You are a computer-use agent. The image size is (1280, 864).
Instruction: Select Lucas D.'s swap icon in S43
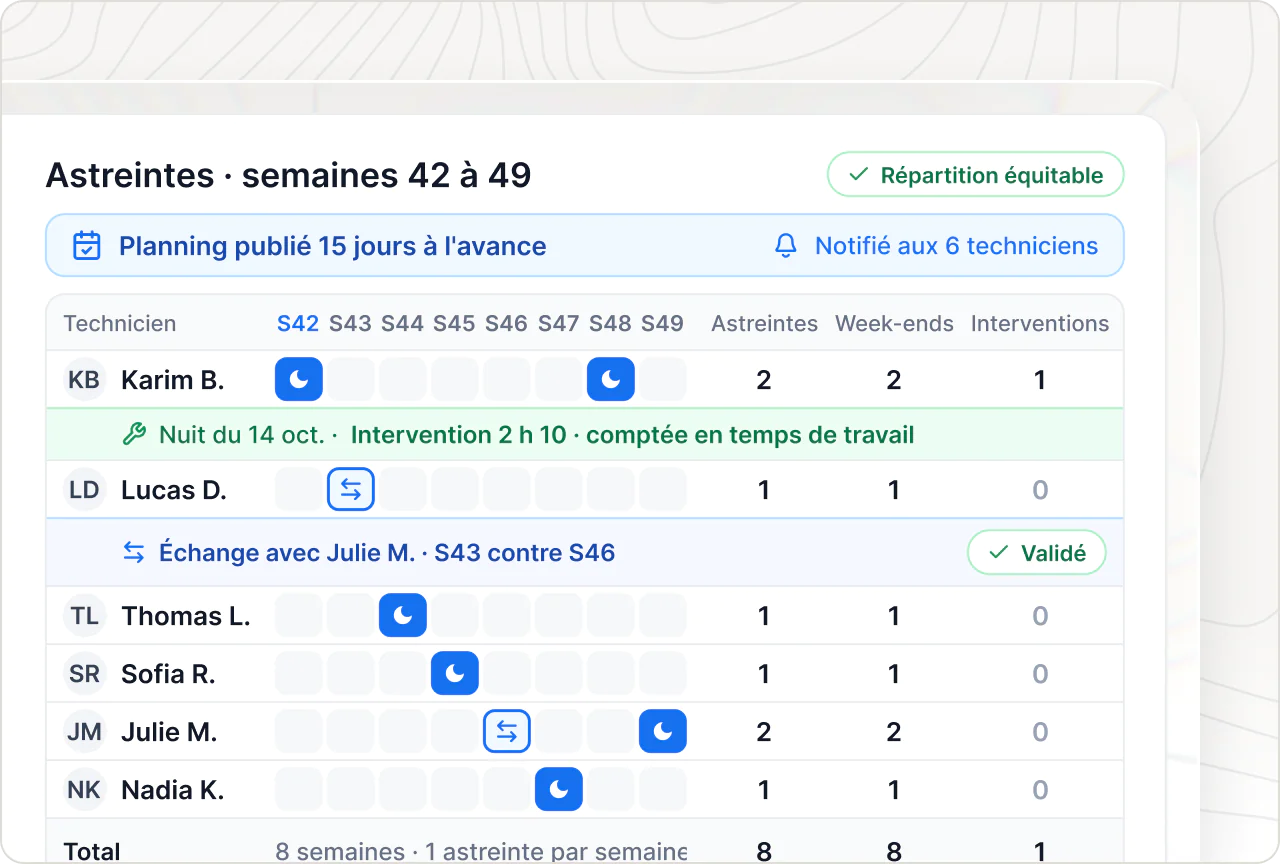(x=351, y=490)
